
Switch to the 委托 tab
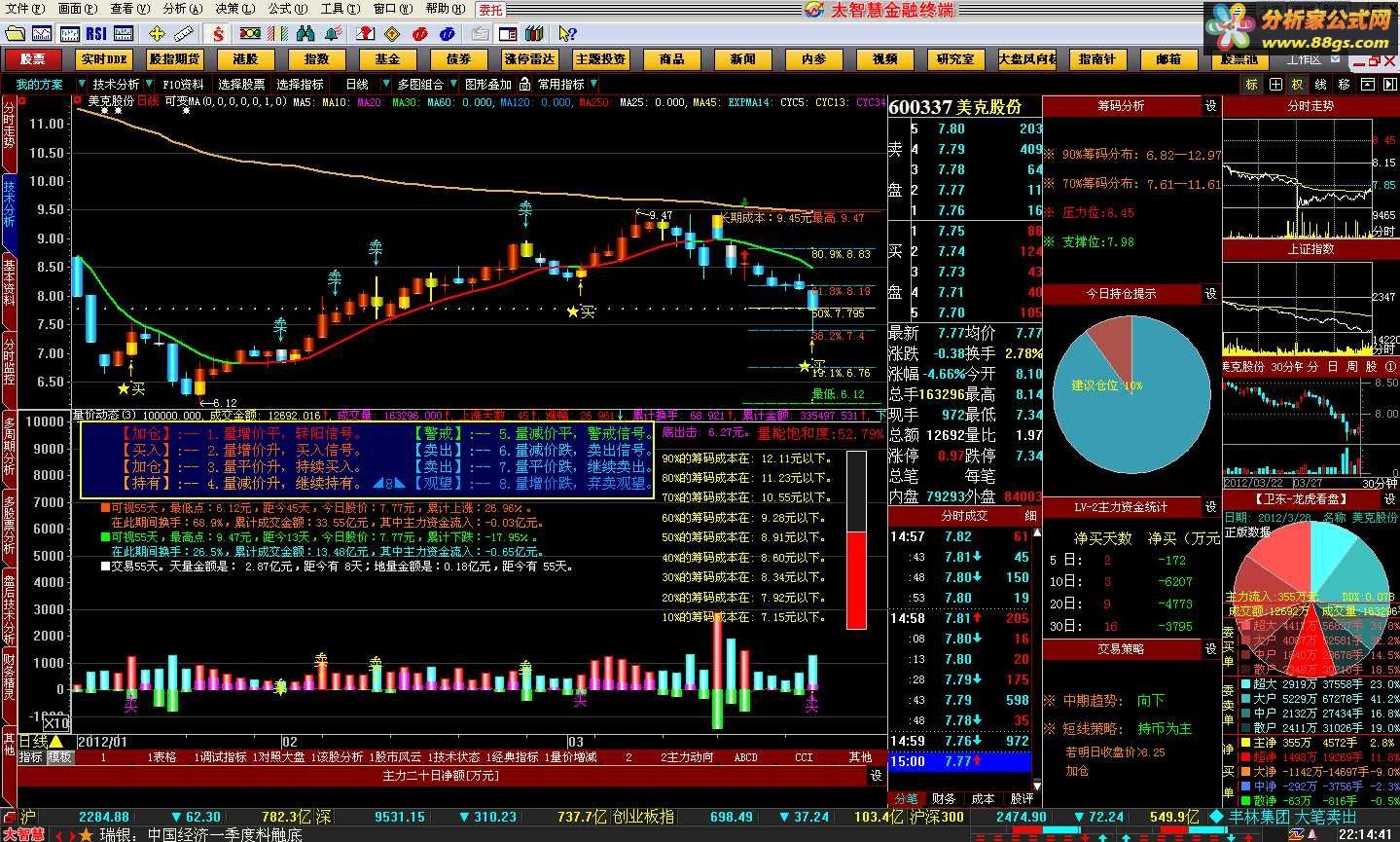coord(491,9)
